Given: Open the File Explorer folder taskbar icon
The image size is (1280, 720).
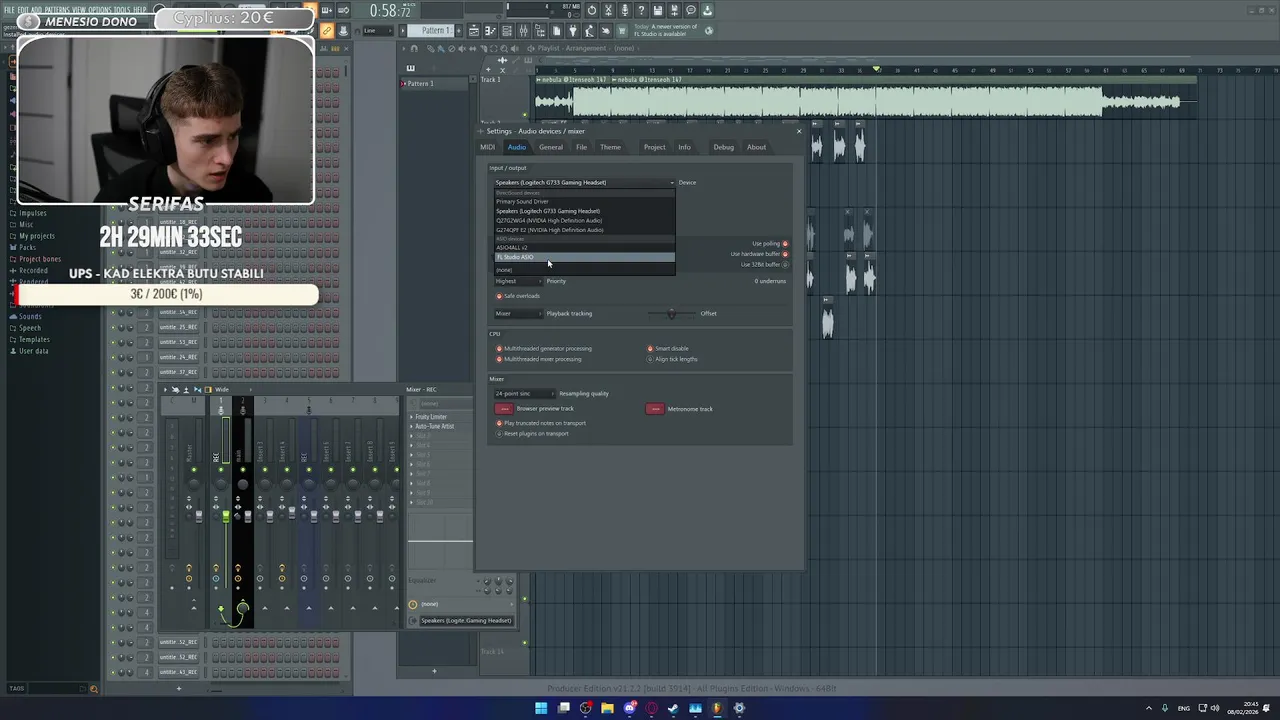Looking at the screenshot, I should [x=607, y=708].
